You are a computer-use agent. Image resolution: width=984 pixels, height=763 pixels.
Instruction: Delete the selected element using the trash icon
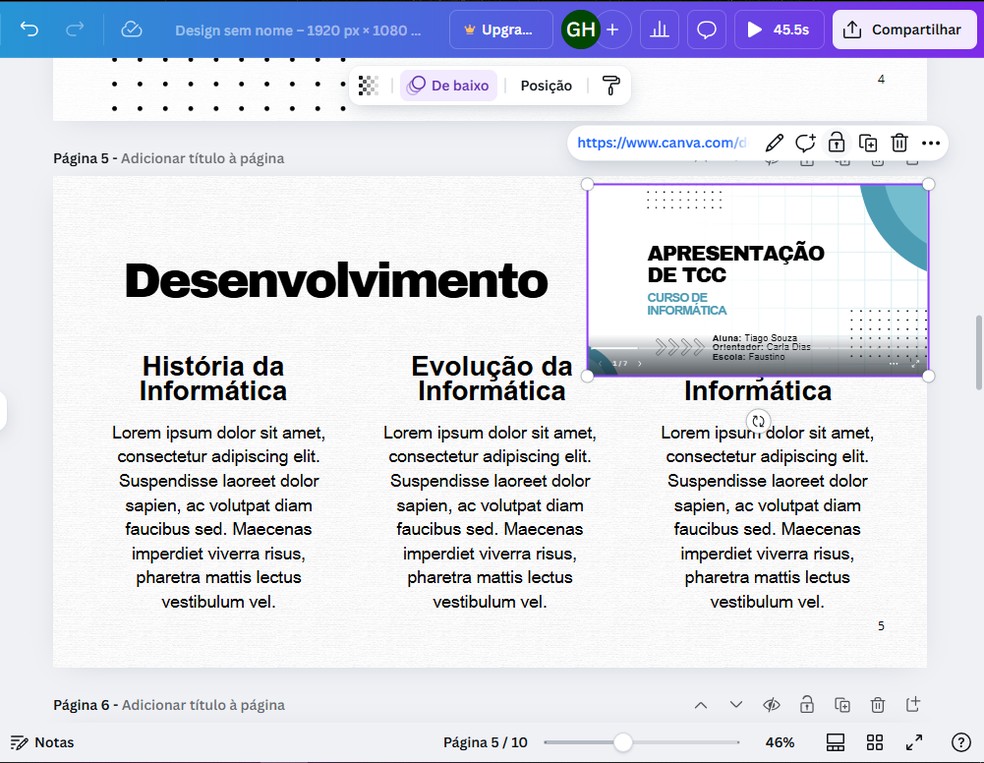pos(899,142)
